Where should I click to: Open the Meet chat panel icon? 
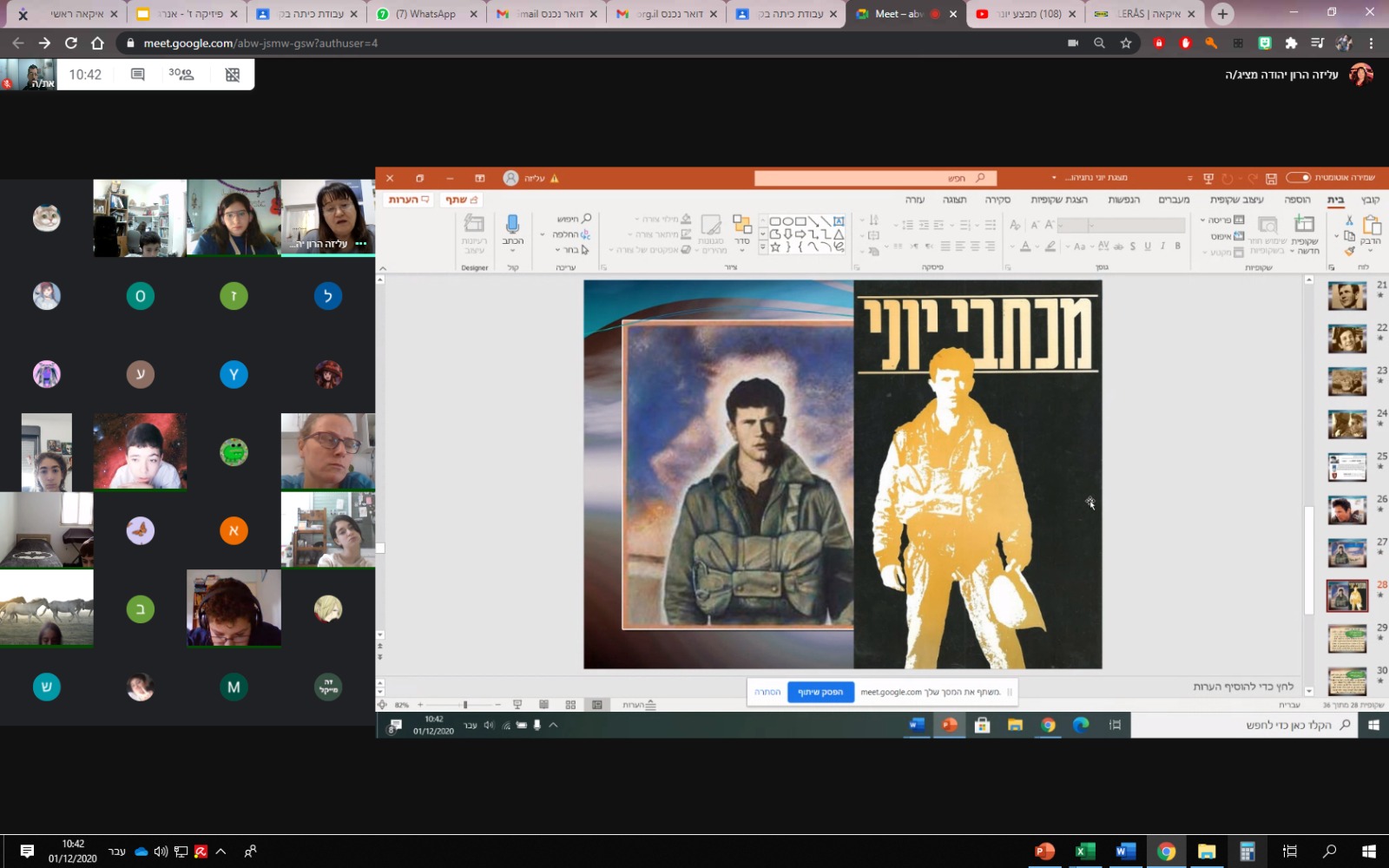pos(137,75)
